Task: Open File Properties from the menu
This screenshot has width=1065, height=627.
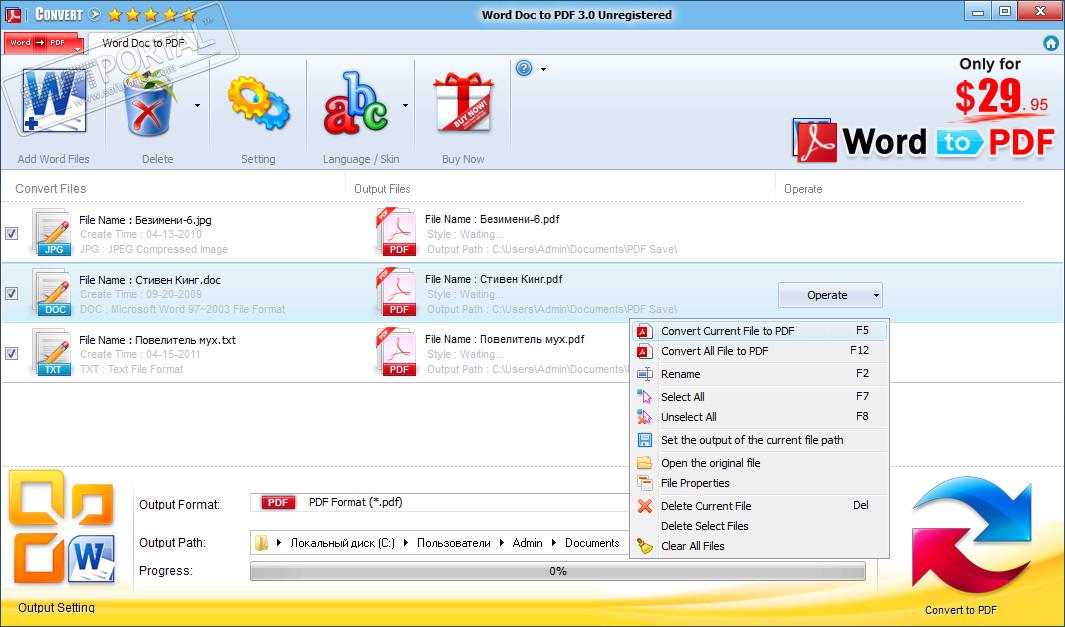Action: 759,483
